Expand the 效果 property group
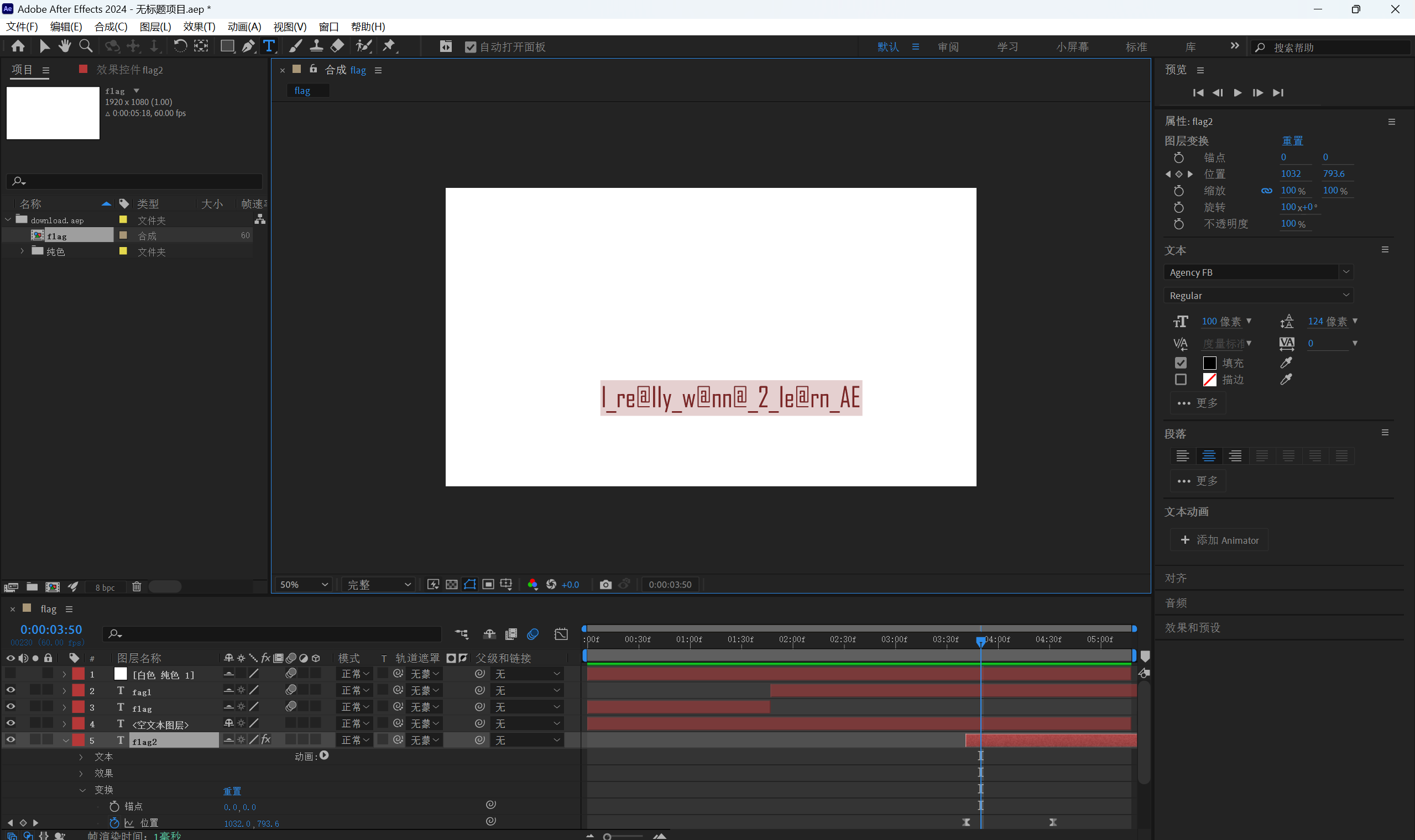Image resolution: width=1415 pixels, height=840 pixels. click(x=81, y=773)
